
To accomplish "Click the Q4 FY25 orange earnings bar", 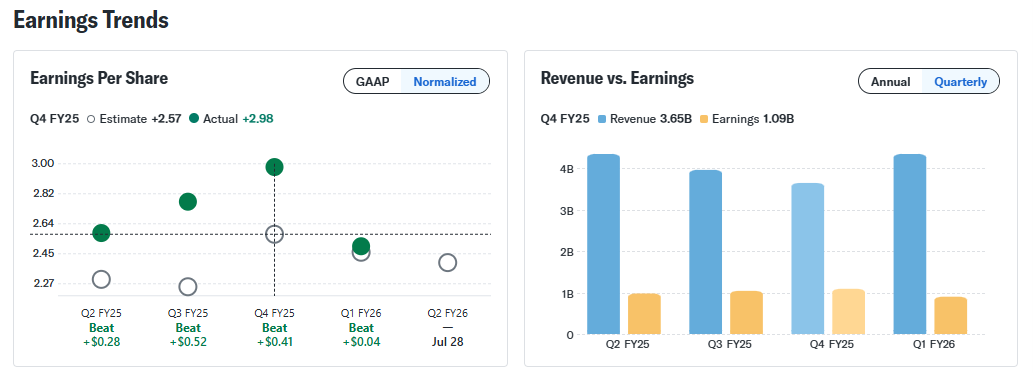I will tap(849, 312).
